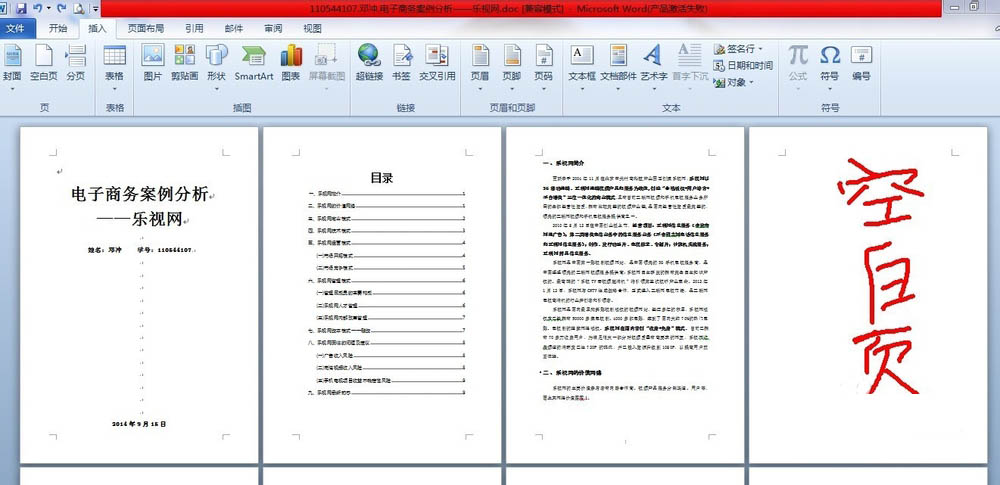Click the 链接 group label in ribbon
The height and width of the screenshot is (485, 1000).
406,108
